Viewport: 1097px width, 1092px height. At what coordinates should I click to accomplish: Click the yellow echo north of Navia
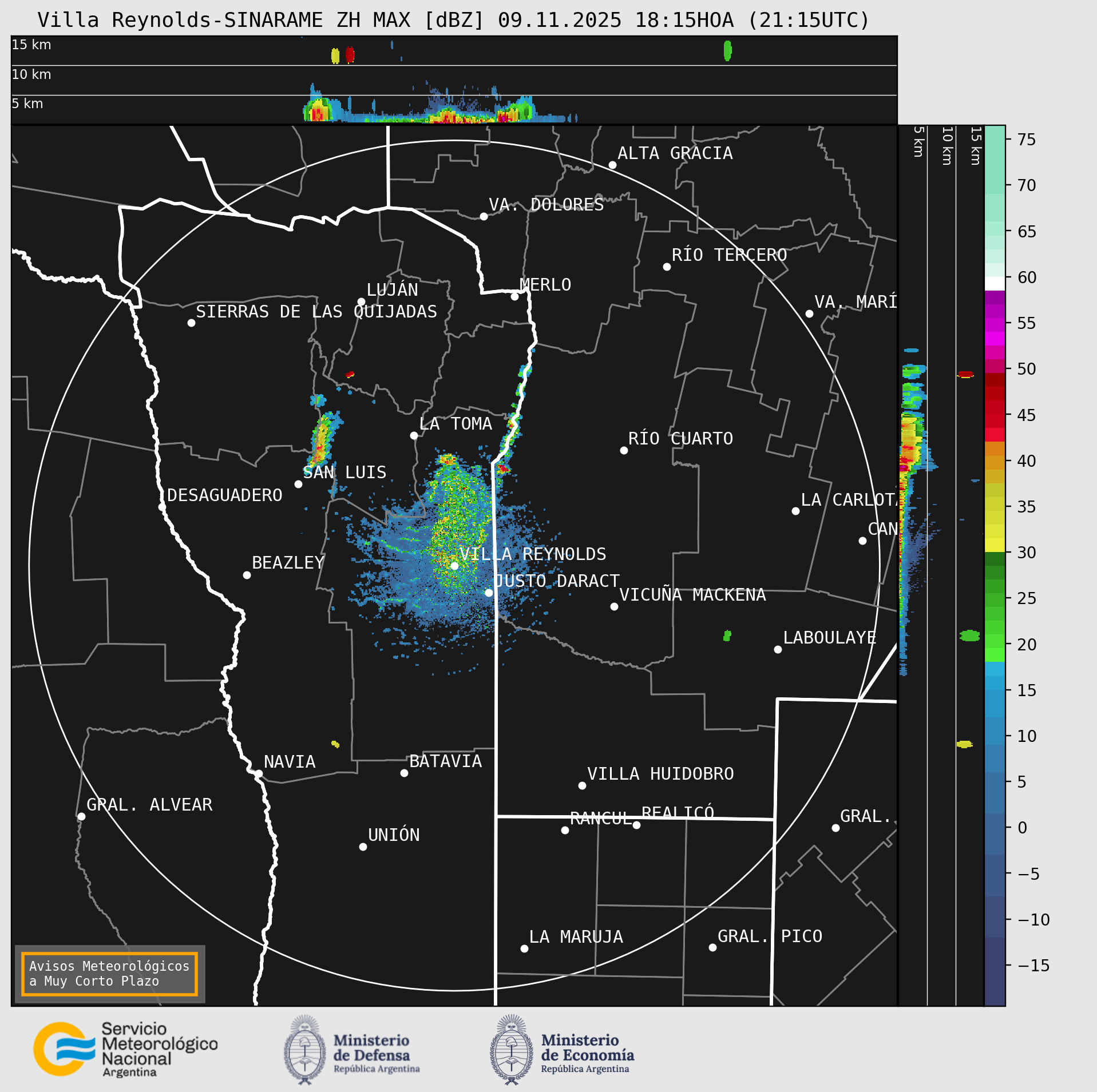coord(335,744)
